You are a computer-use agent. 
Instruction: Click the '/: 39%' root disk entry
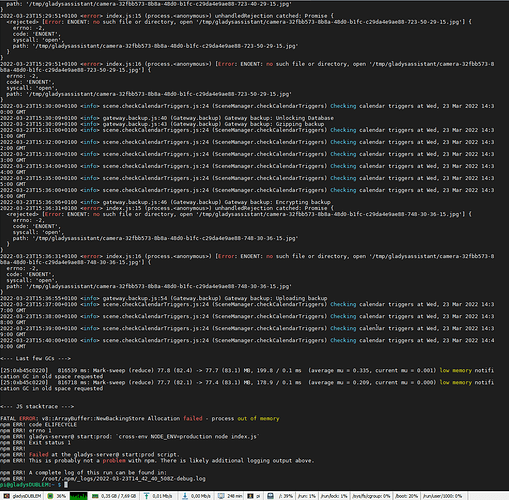[286, 496]
